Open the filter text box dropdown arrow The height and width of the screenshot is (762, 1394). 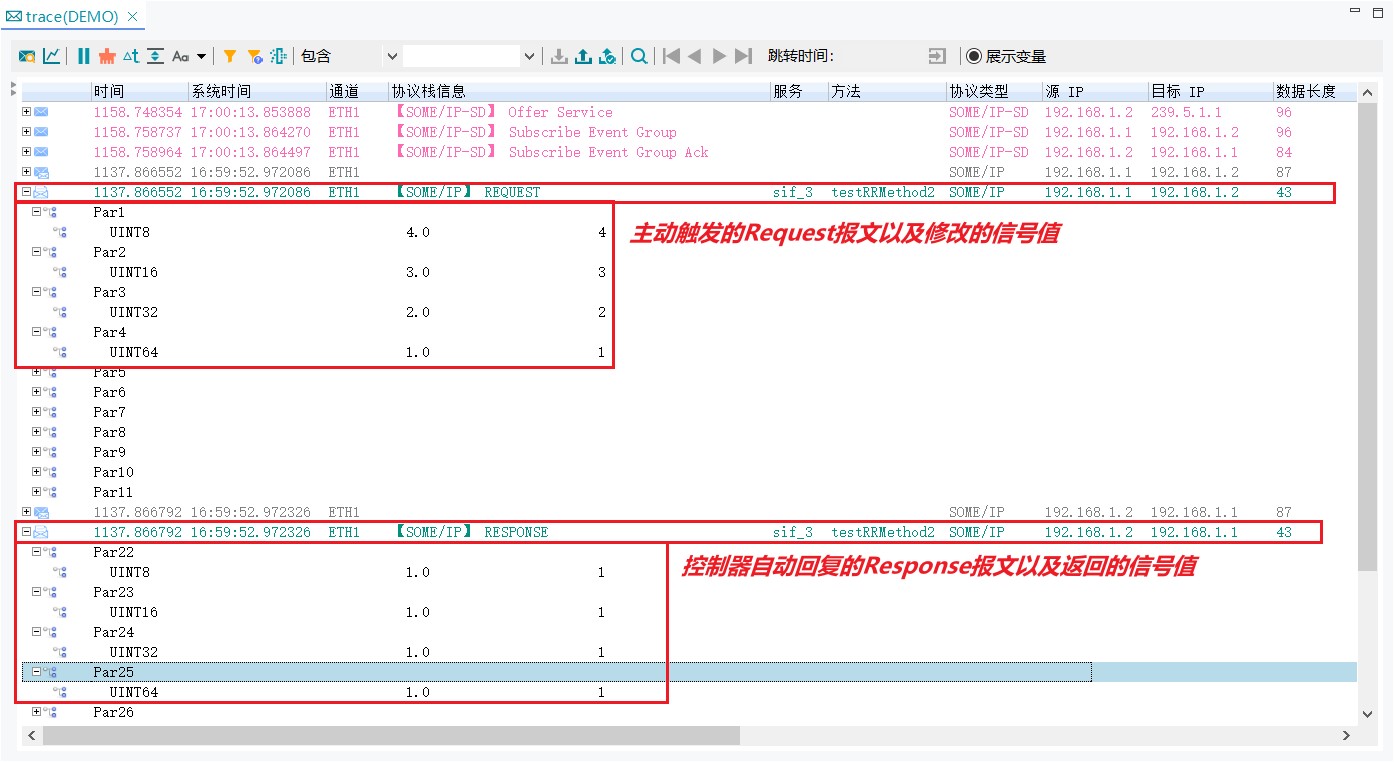point(530,57)
